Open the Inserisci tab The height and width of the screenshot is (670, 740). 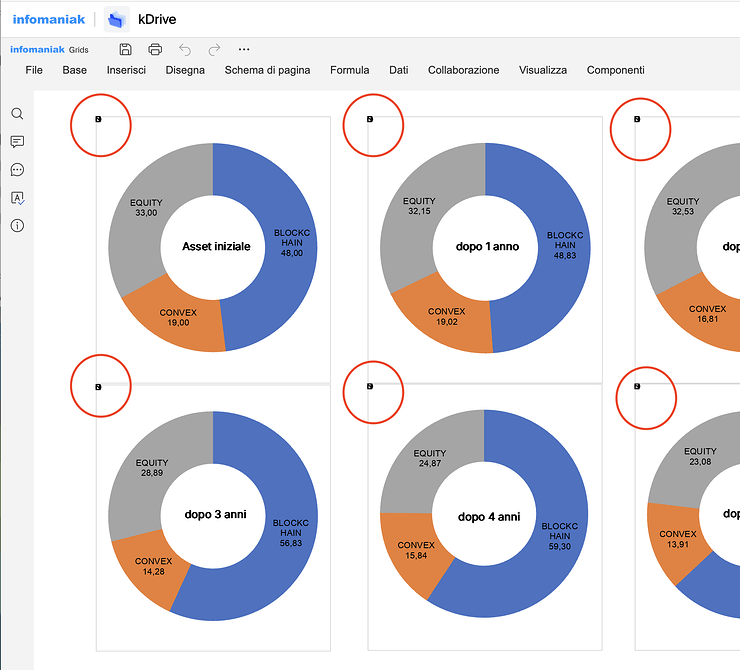pos(126,70)
